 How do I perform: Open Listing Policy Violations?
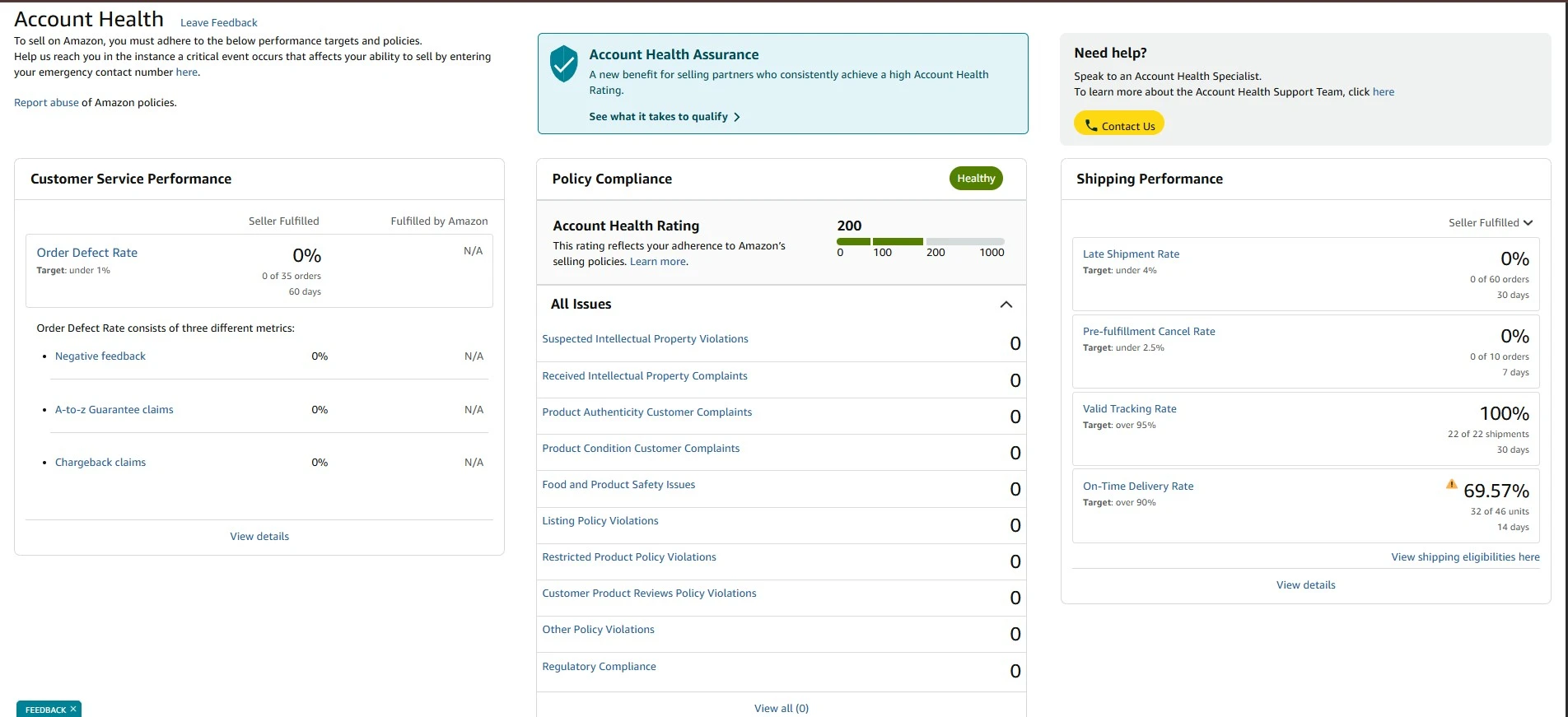(600, 521)
